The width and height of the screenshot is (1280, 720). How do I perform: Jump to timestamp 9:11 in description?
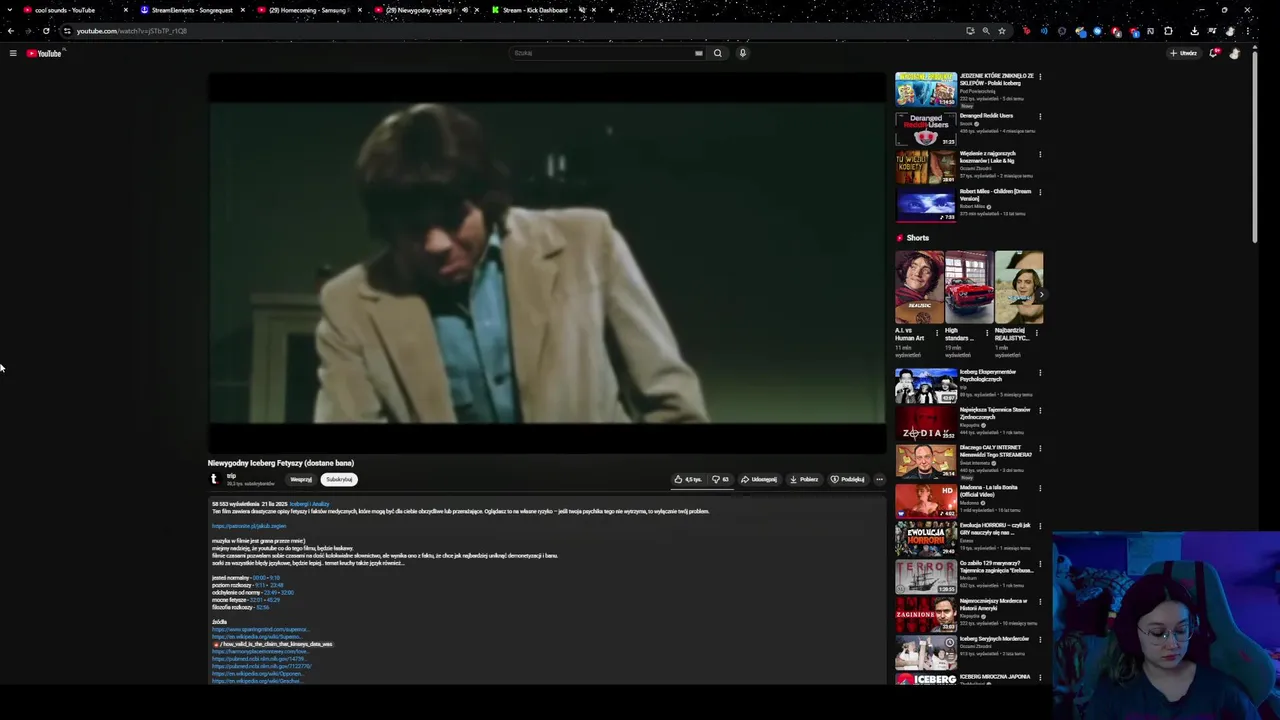click(x=260, y=585)
